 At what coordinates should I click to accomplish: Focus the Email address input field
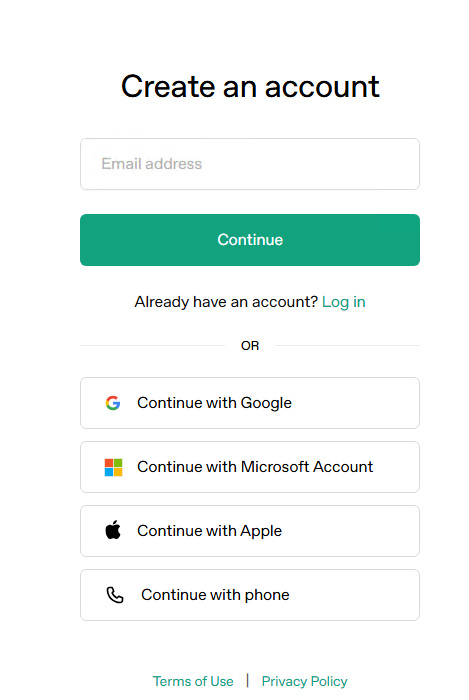click(250, 164)
